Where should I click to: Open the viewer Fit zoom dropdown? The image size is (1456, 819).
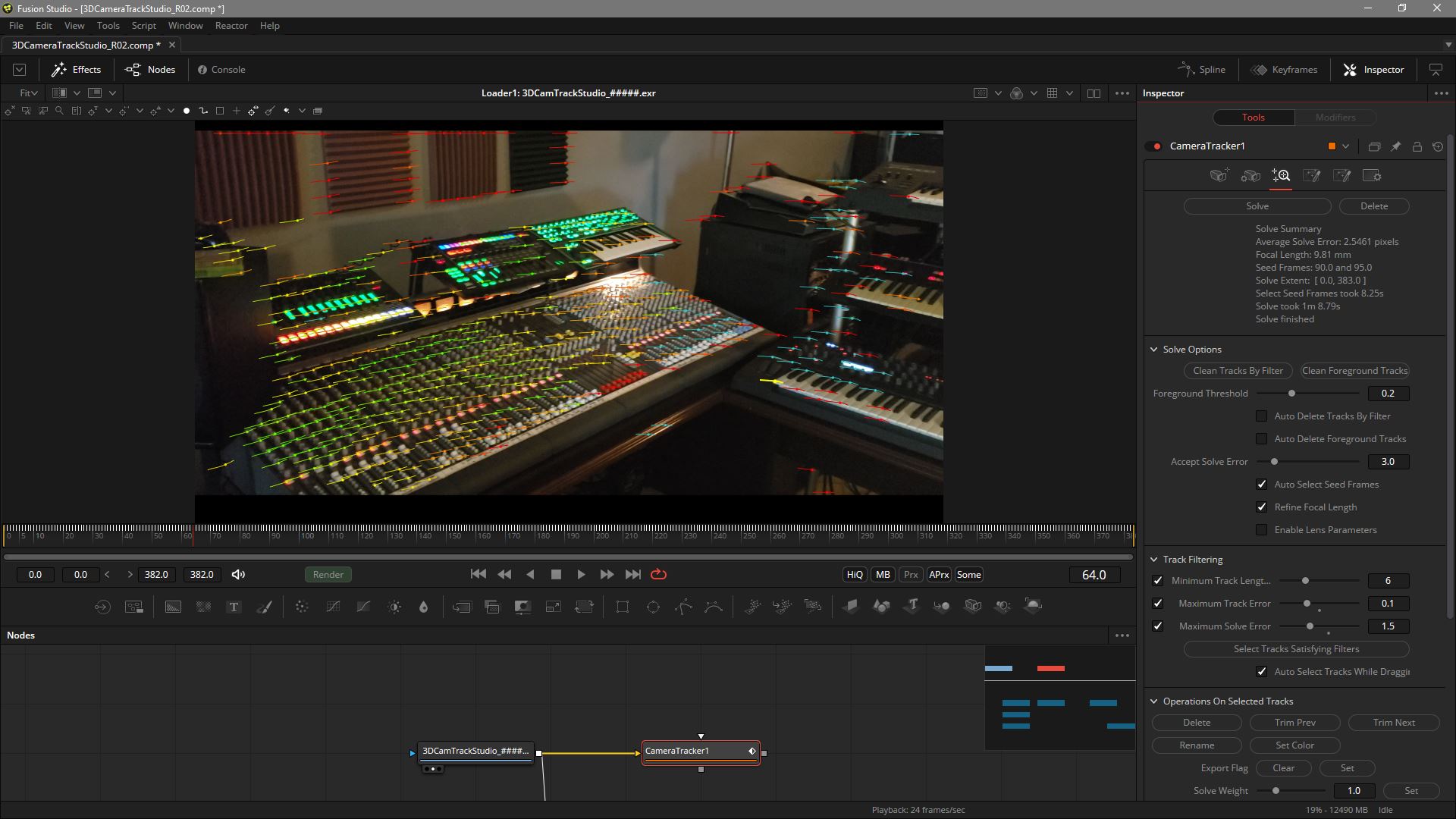click(x=28, y=93)
